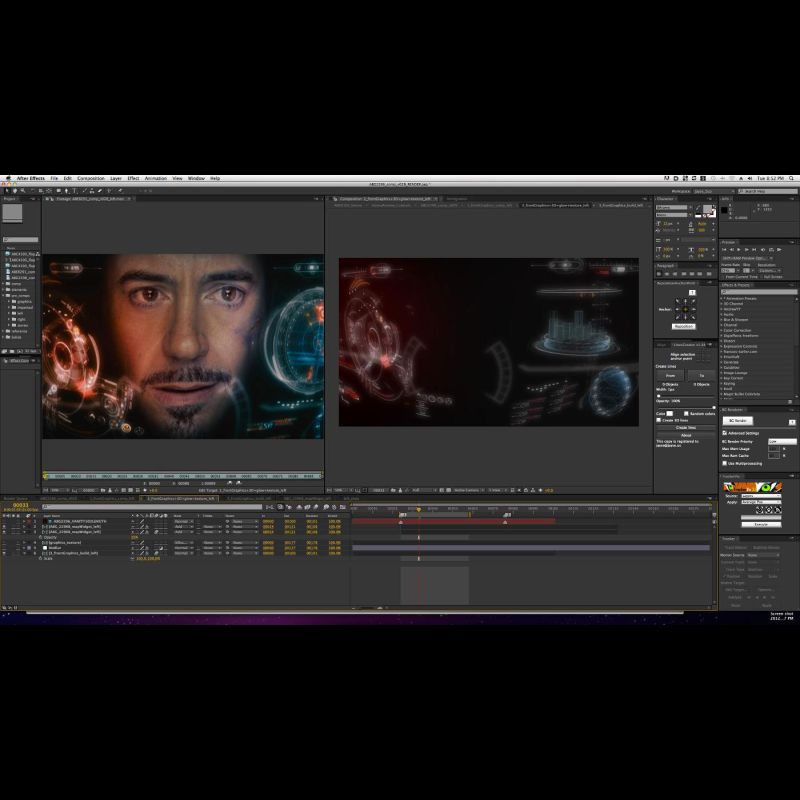Open Spotlight search in menu bar
Screen dimensions: 800x800
[791, 179]
